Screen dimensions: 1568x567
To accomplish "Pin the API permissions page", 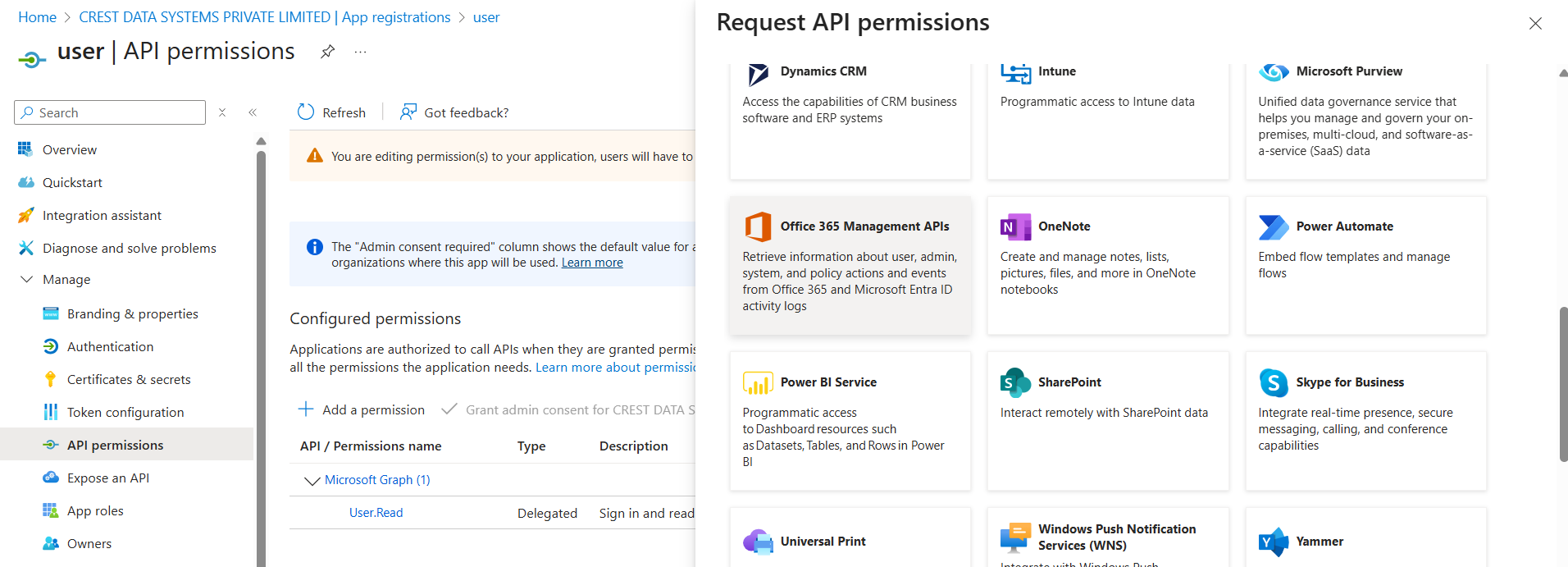I will click(327, 52).
